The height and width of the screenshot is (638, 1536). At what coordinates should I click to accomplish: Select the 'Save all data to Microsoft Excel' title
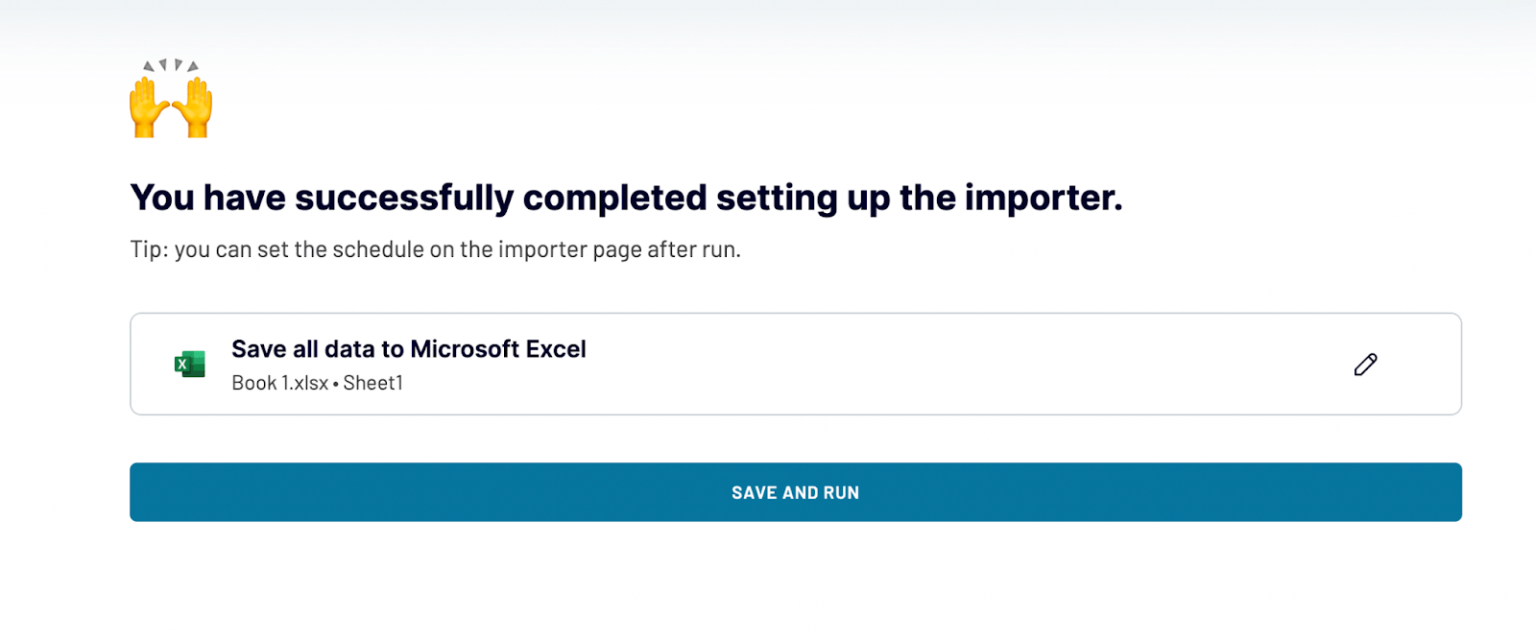tap(409, 349)
